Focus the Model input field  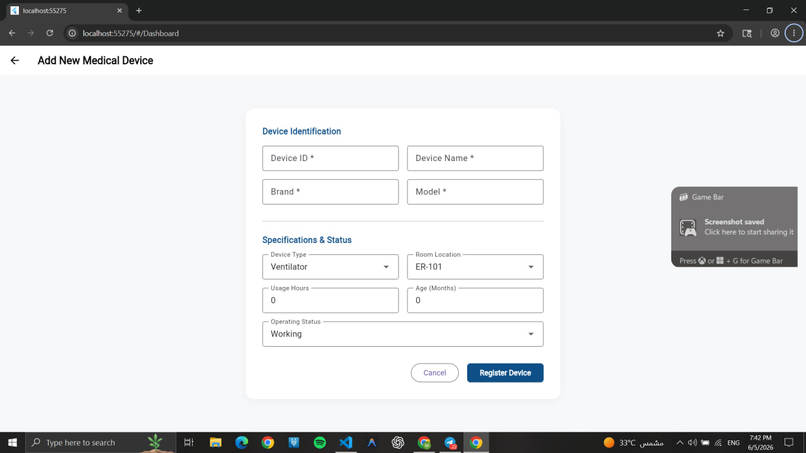coord(475,192)
